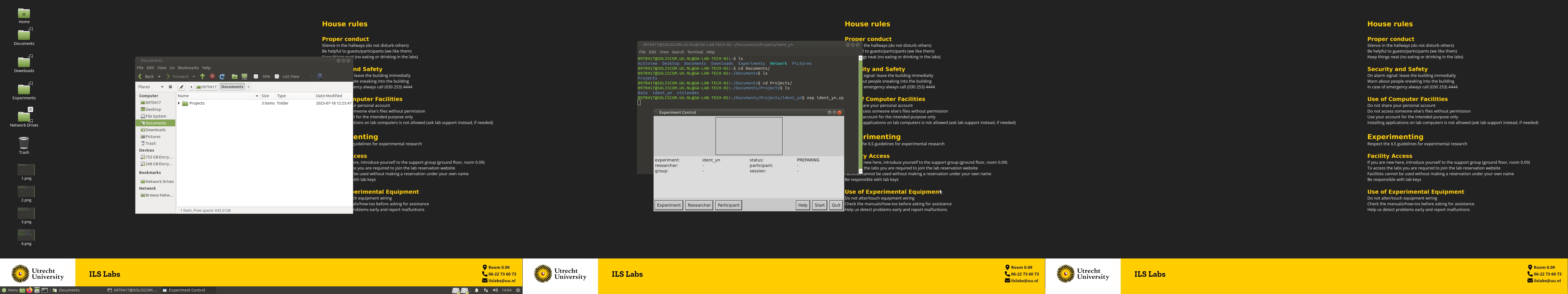Expand the Projects folder tree arrow
Image resolution: width=1568 pixels, height=294 pixels.
tap(179, 103)
